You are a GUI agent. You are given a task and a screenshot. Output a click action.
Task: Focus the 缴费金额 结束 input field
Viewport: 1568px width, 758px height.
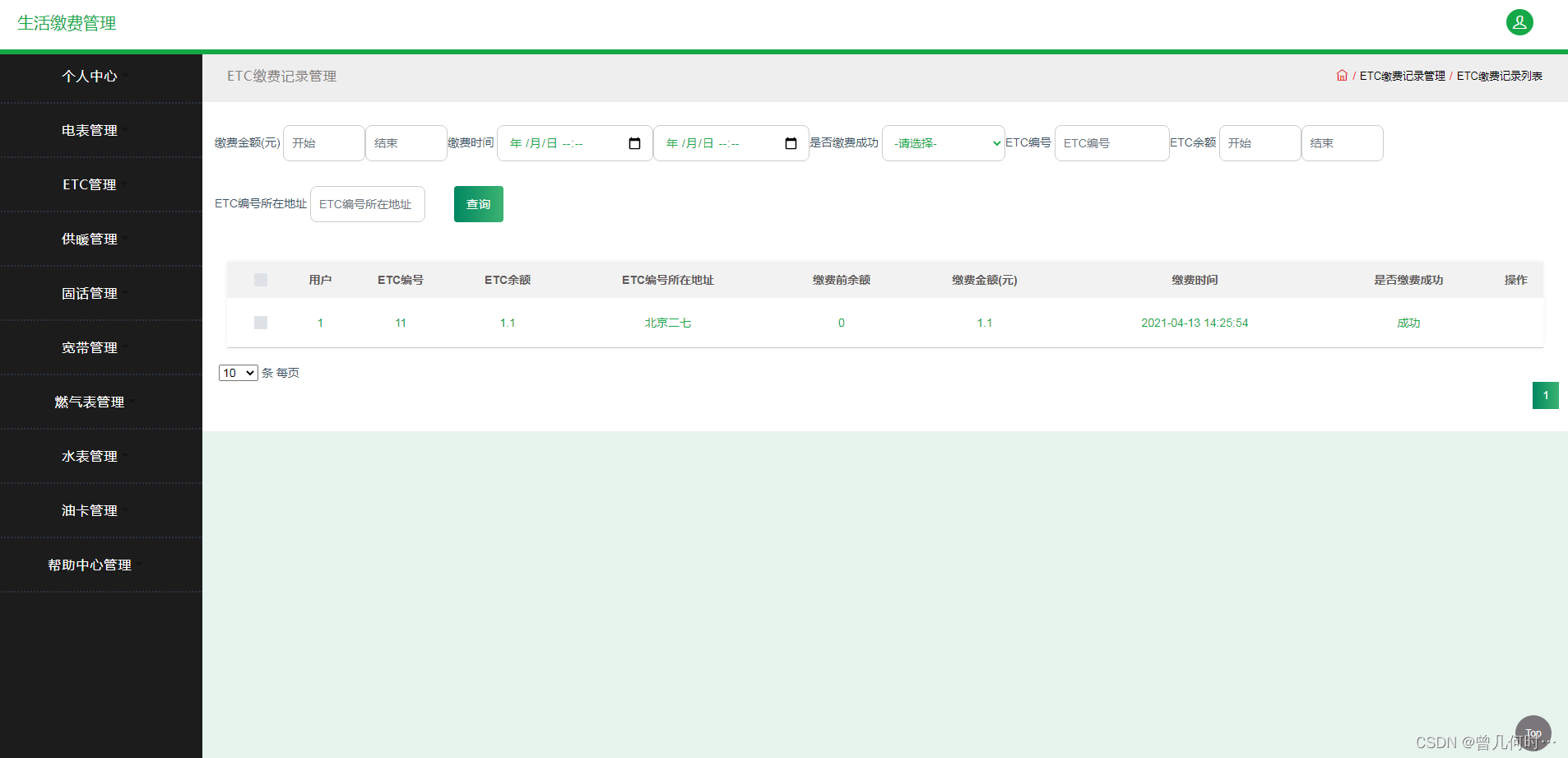tap(406, 143)
